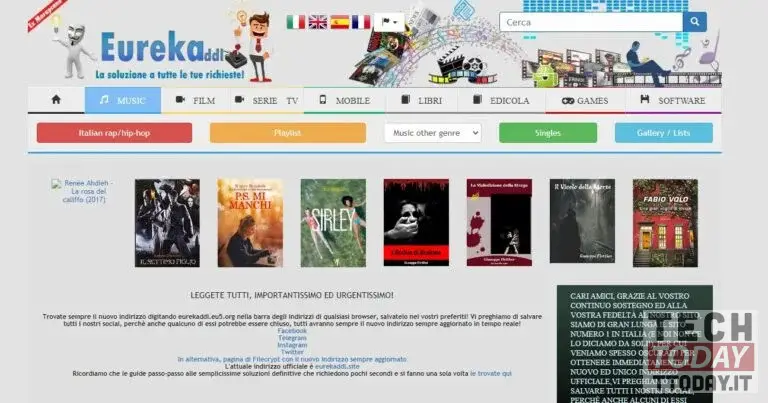Click the Twitter link
768x403 pixels.
pos(292,352)
